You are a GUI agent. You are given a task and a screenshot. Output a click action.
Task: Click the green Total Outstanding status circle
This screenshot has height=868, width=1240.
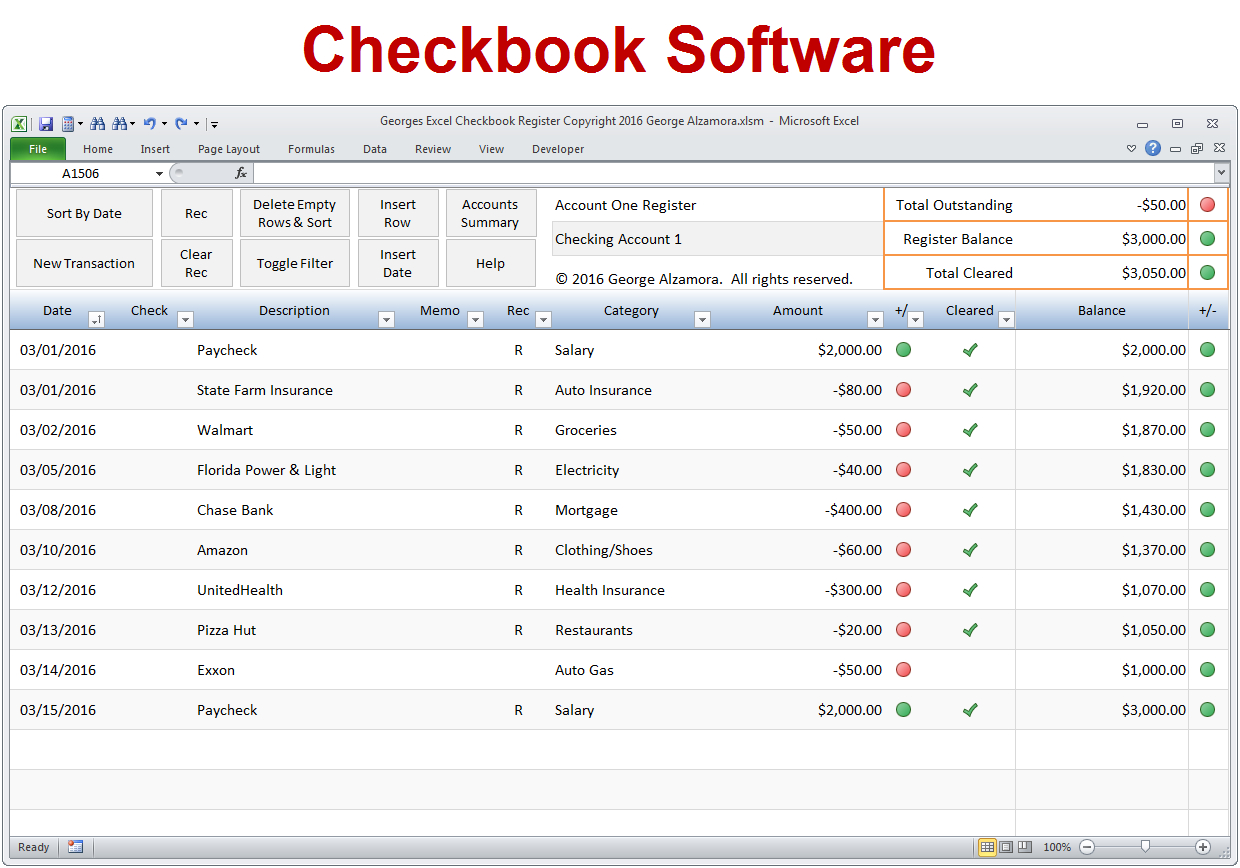(x=1208, y=205)
